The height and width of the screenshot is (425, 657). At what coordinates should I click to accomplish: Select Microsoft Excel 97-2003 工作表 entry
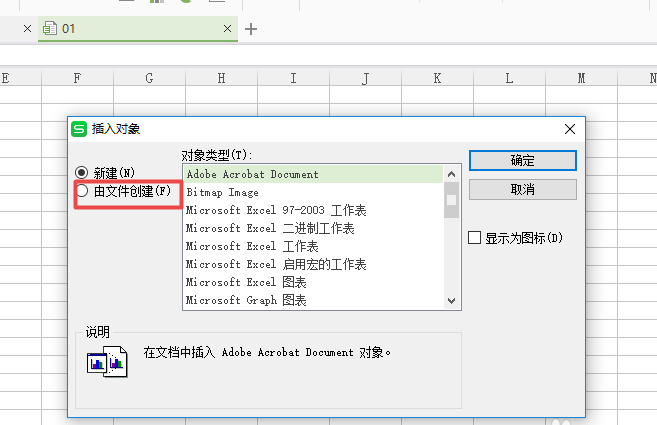(x=313, y=210)
